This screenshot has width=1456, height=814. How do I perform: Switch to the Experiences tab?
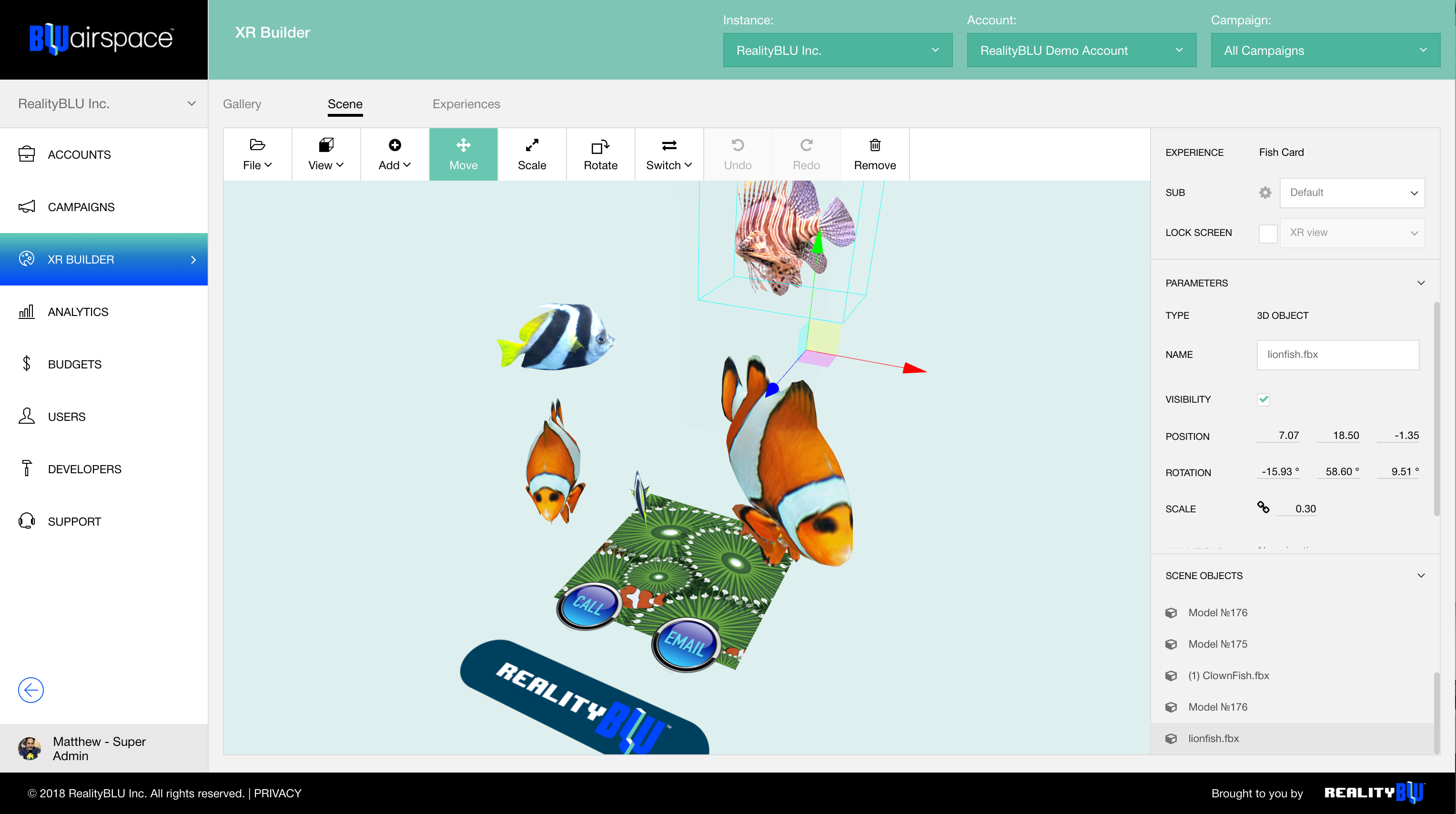466,104
